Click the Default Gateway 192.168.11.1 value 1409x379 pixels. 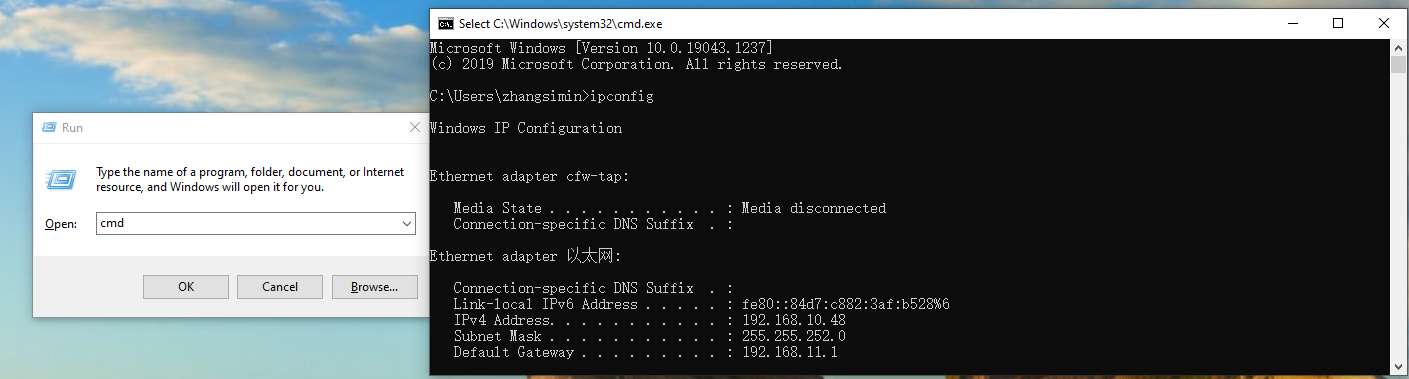(789, 352)
